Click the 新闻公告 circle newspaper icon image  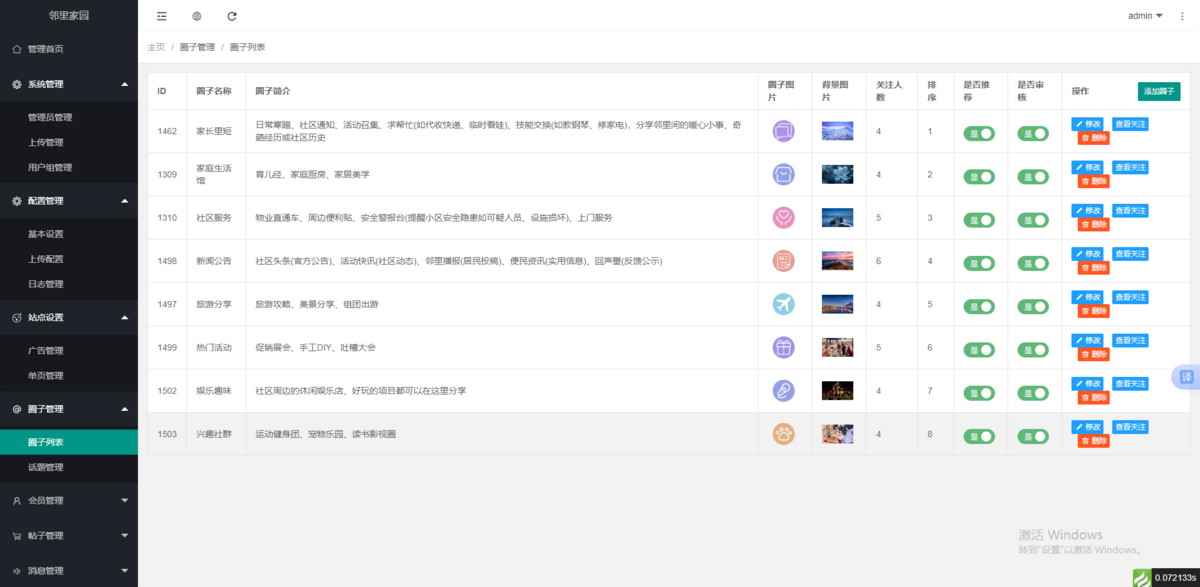784,260
